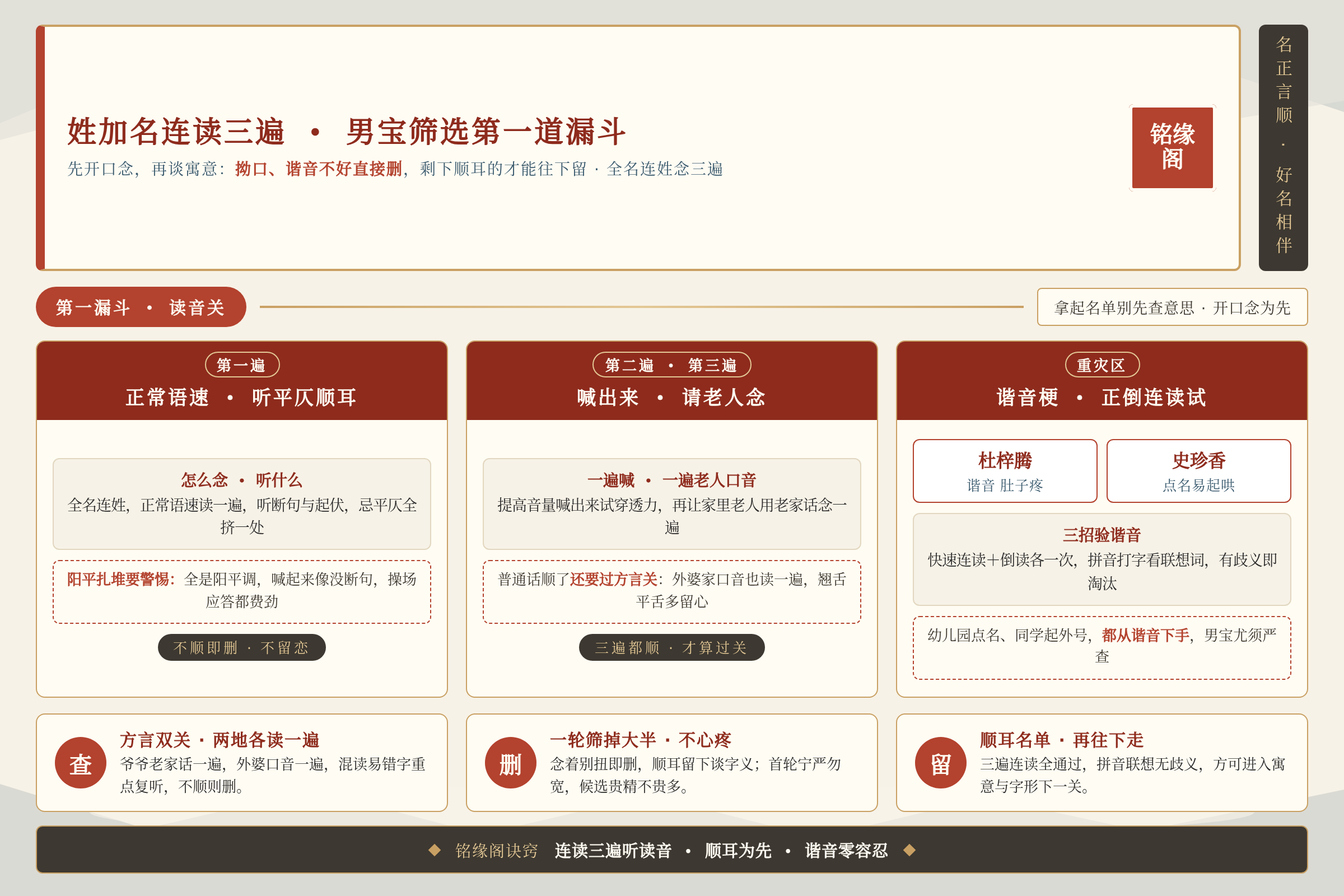The width and height of the screenshot is (1344, 896).
Task: Click the 不顺即删 · 不留恋 dark pill
Action: coord(242,647)
